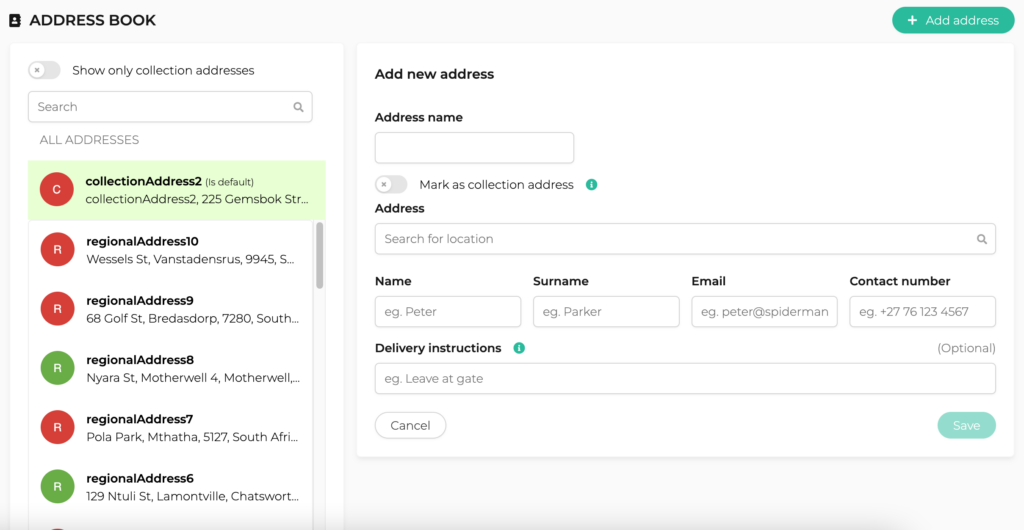Viewport: 1024px width, 530px height.
Task: Click the Wessels St, Vanstadensrus address text
Action: (191, 260)
